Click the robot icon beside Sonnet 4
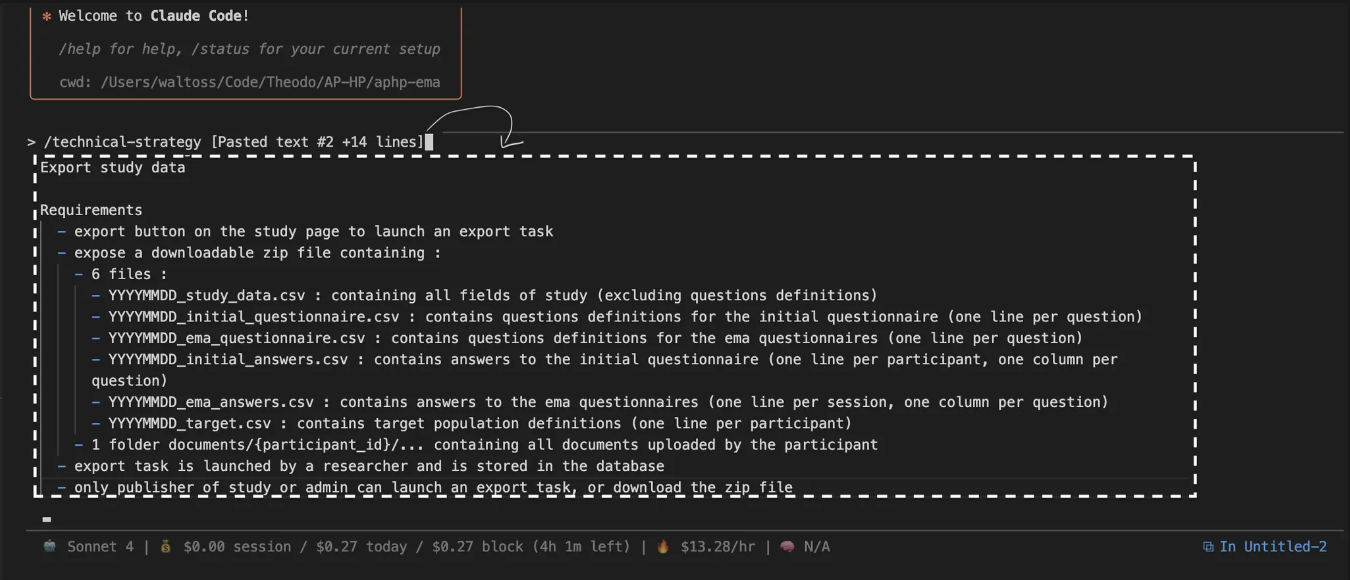 50,547
